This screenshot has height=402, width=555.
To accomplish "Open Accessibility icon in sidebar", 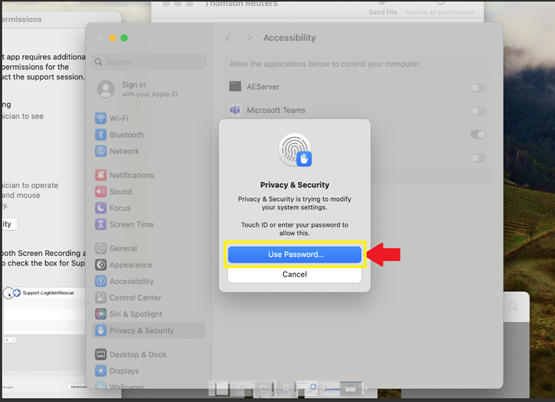I will [x=101, y=281].
